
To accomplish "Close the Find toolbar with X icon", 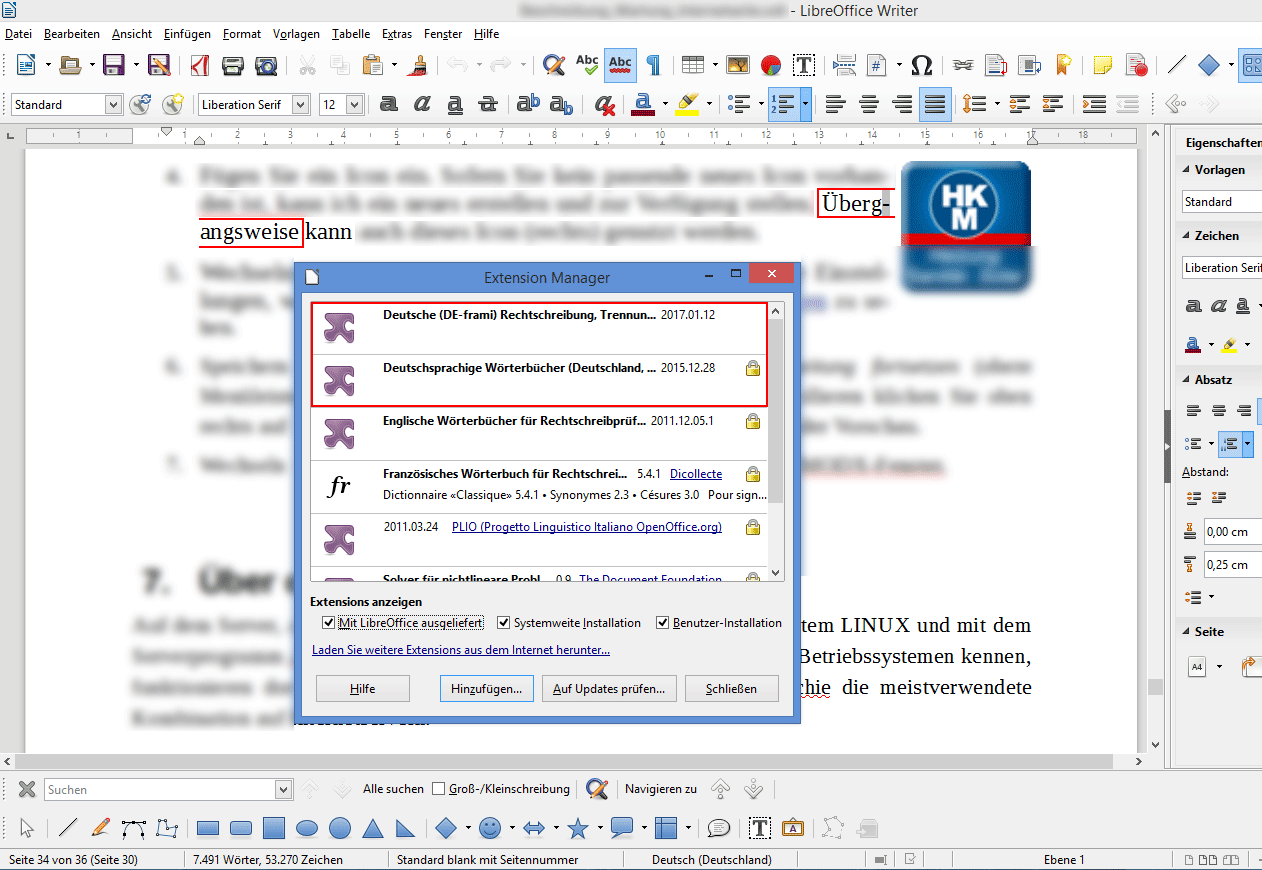I will [x=27, y=789].
